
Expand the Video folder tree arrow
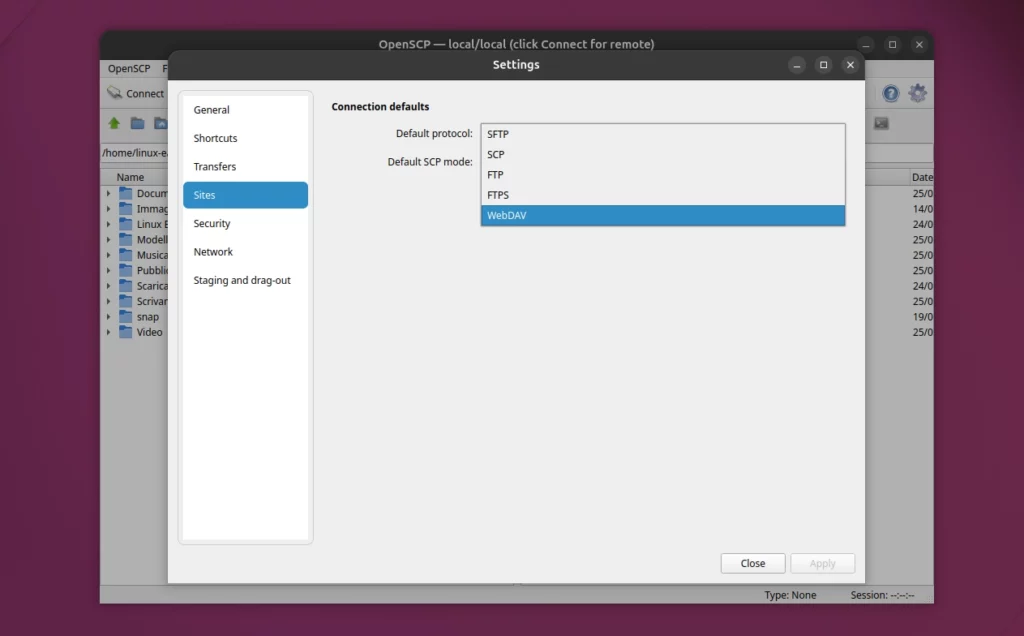coord(108,332)
